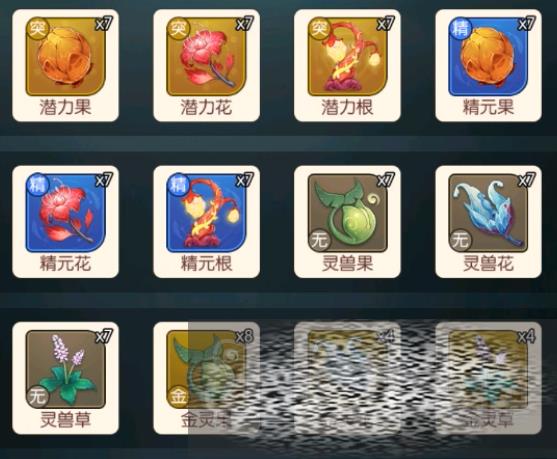This screenshot has height=459, width=557.
Task: Select the 灵兽草 purple herb item
Action: 65,378
